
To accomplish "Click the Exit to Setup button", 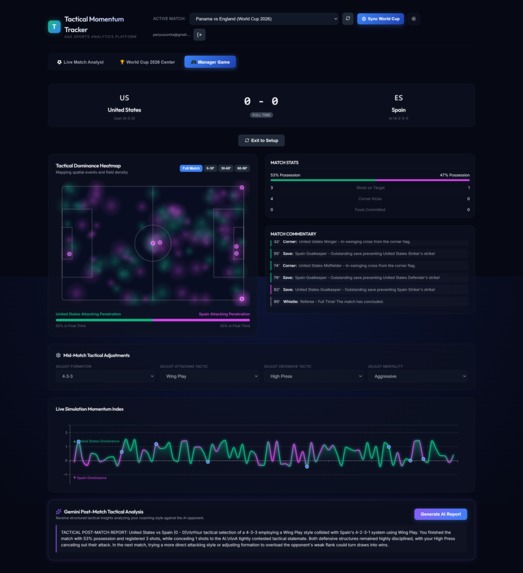I will [261, 140].
